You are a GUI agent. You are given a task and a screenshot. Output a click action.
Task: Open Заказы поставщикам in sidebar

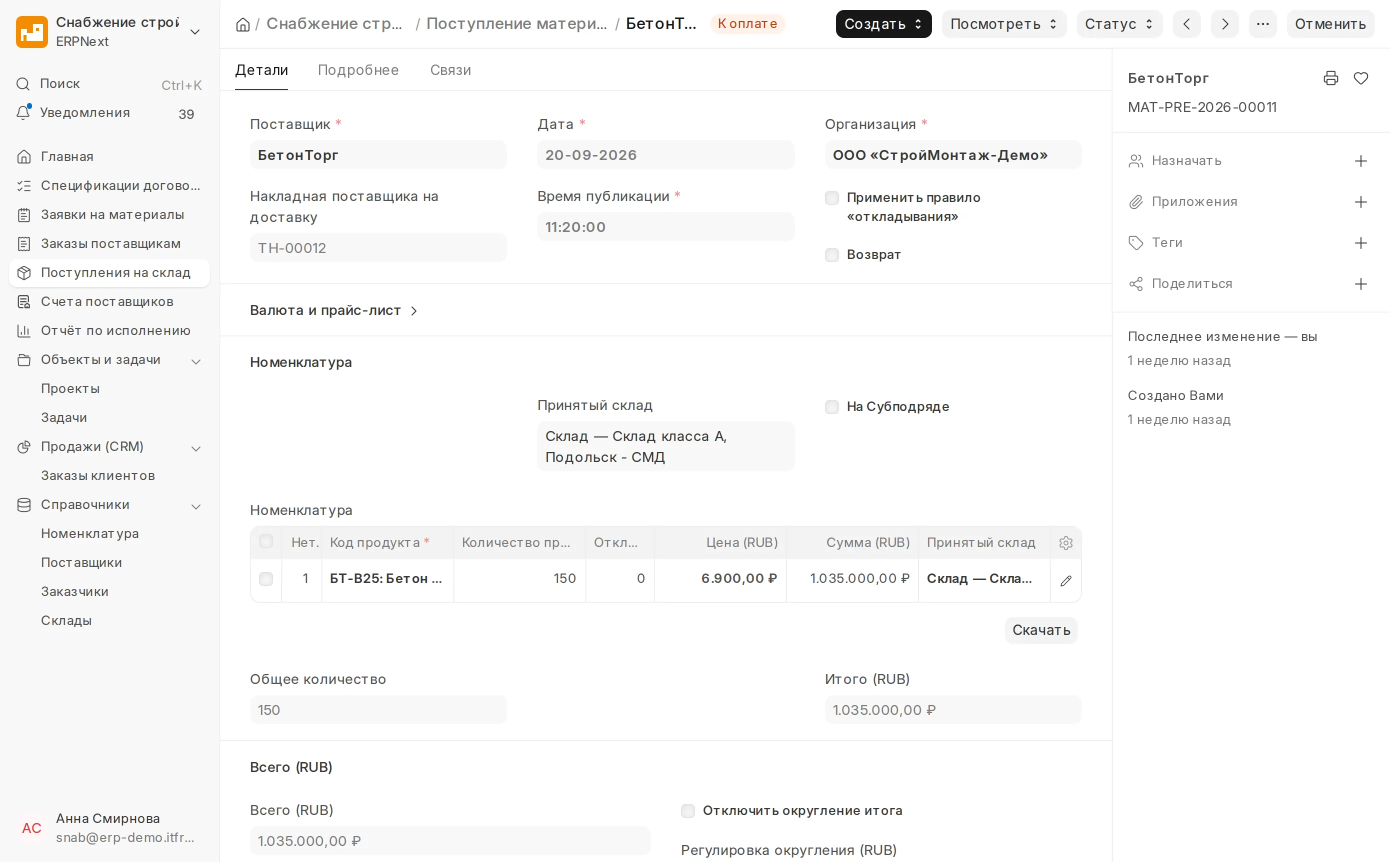pyautogui.click(x=109, y=244)
